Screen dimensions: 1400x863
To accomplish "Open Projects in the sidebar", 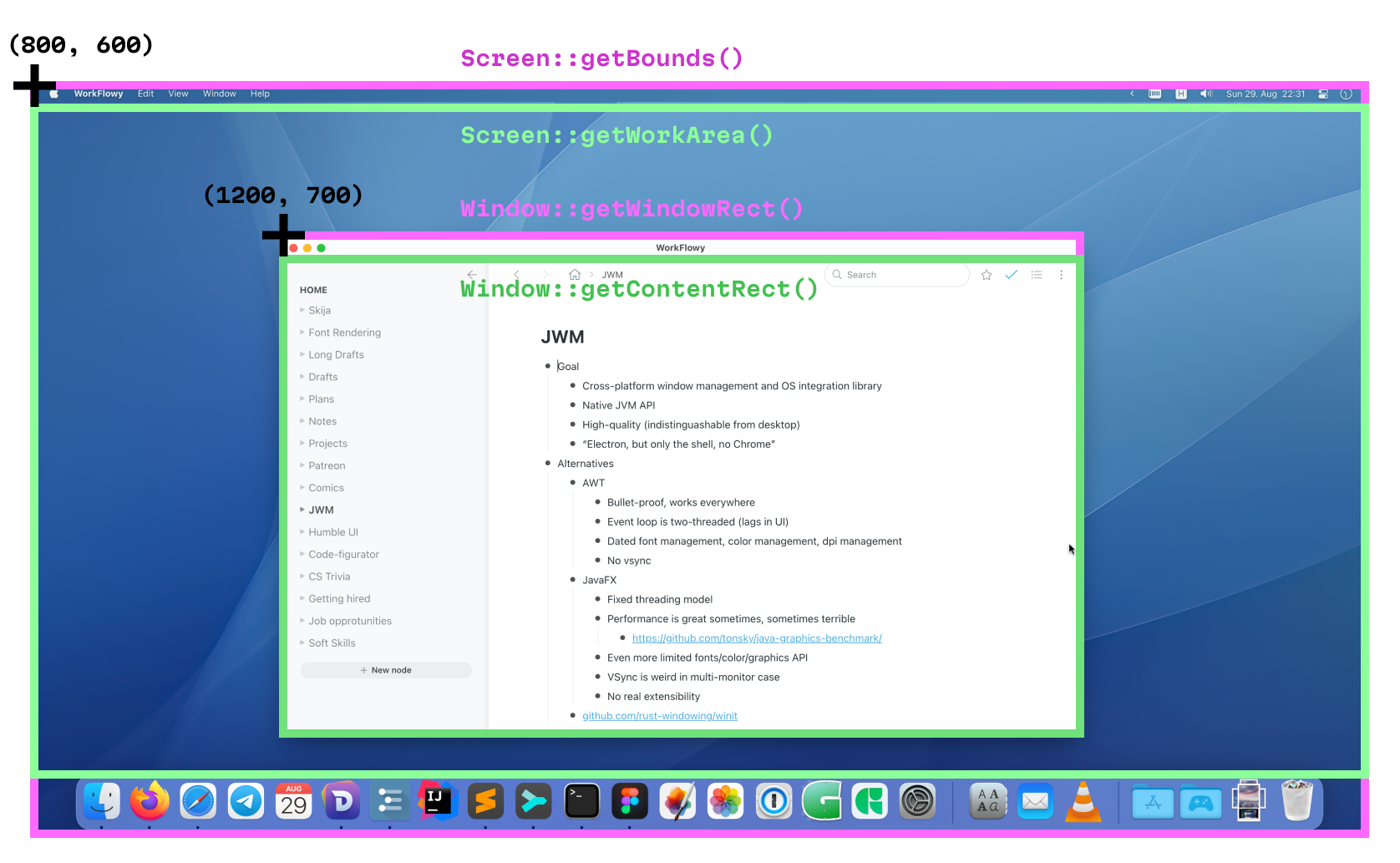I will click(x=328, y=444).
